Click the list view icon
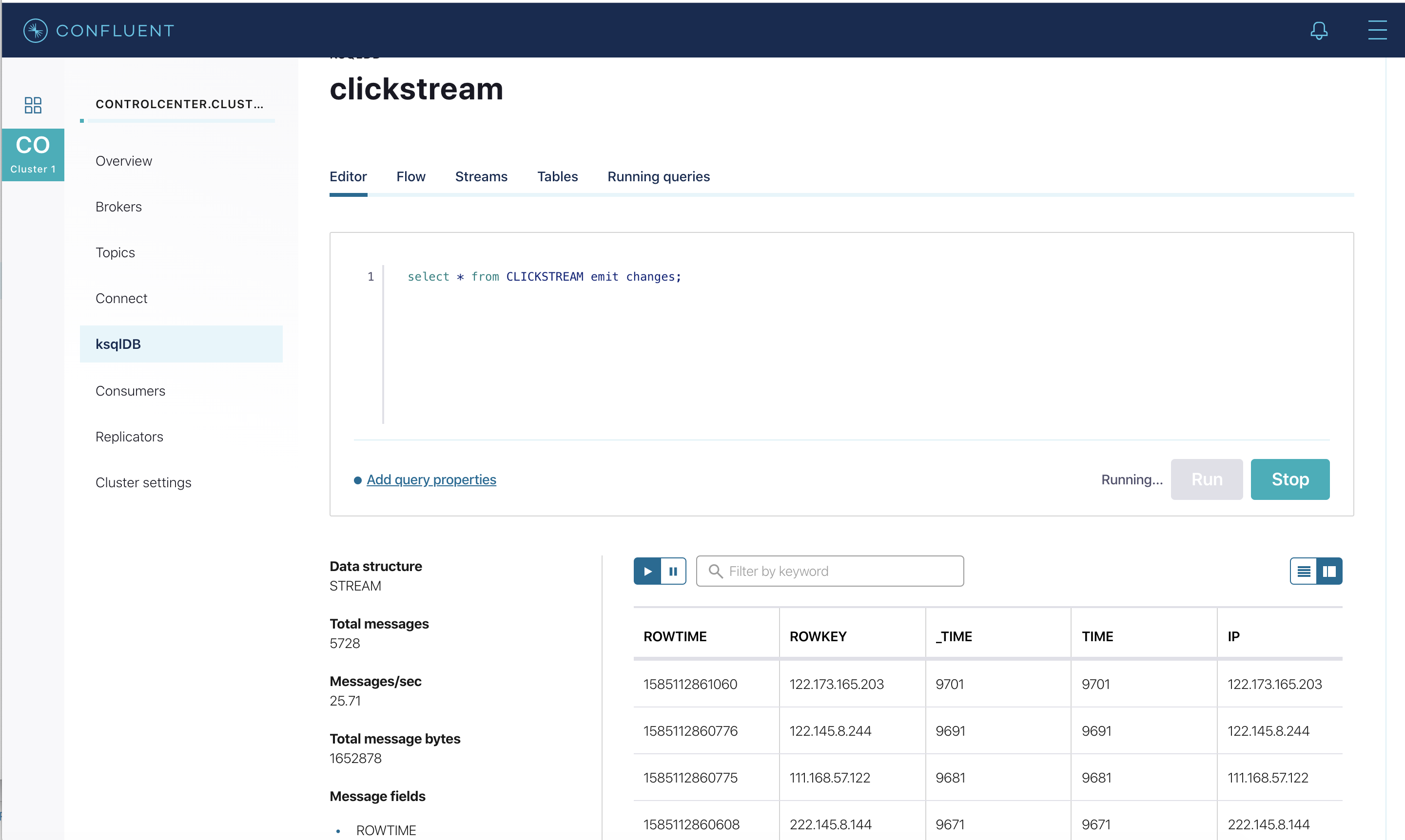Image resolution: width=1405 pixels, height=840 pixels. 1304,571
